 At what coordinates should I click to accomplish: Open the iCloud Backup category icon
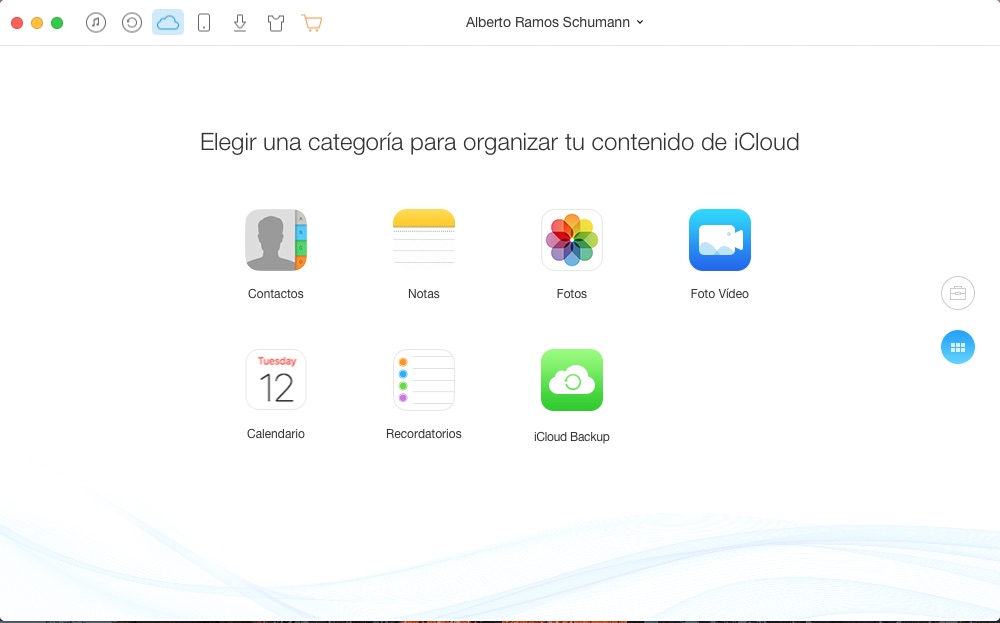(x=571, y=379)
